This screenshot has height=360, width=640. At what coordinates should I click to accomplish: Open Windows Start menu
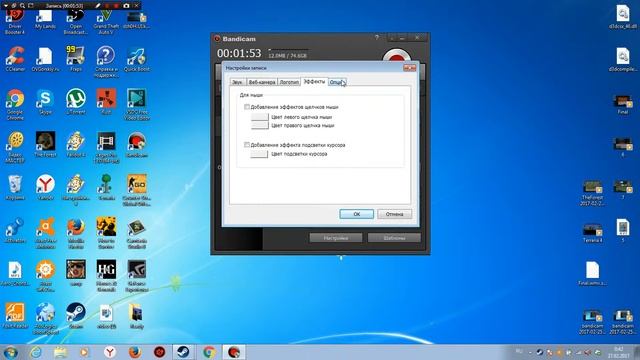[x=11, y=352]
